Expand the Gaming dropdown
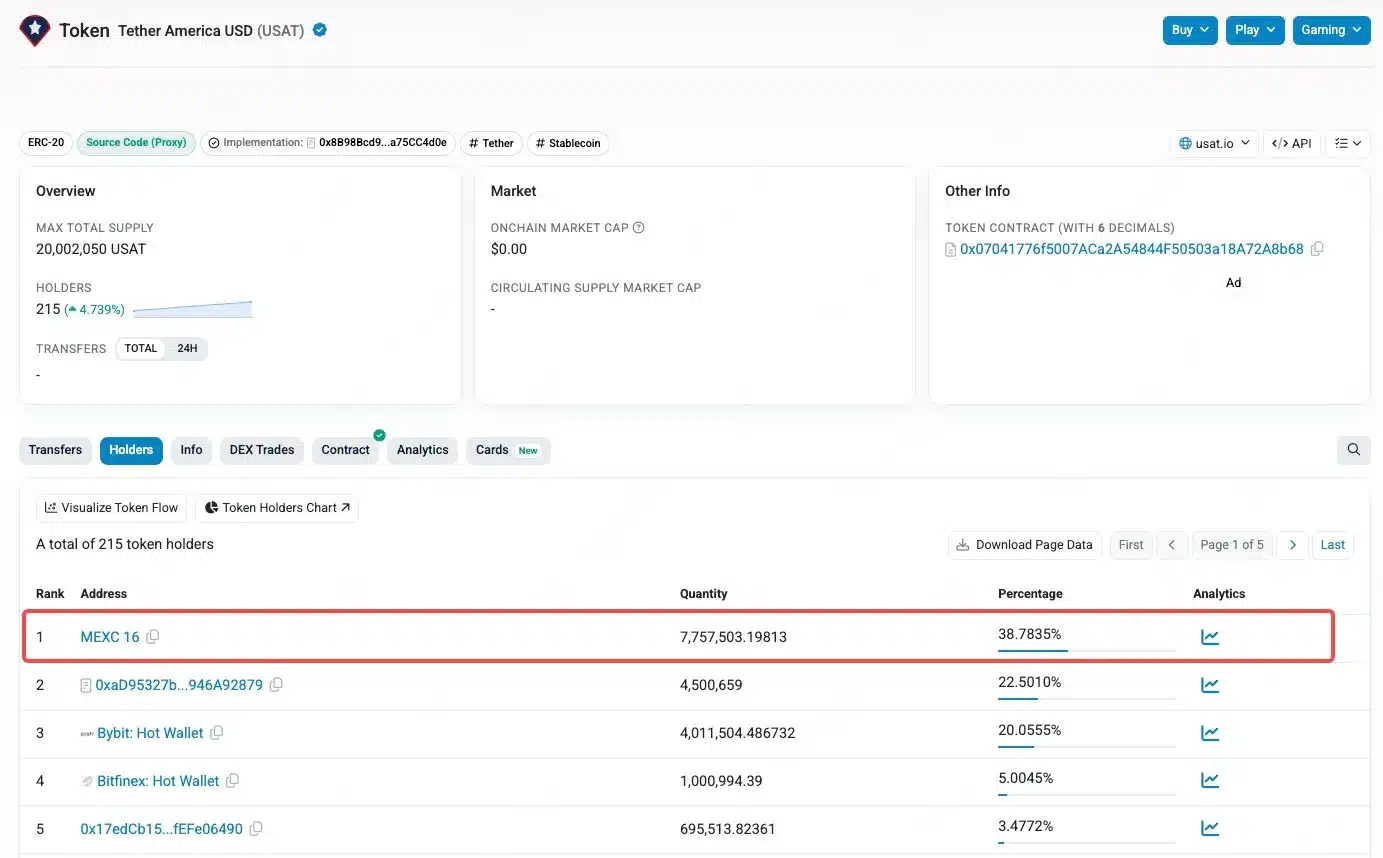The width and height of the screenshot is (1383, 858). pyautogui.click(x=1331, y=30)
